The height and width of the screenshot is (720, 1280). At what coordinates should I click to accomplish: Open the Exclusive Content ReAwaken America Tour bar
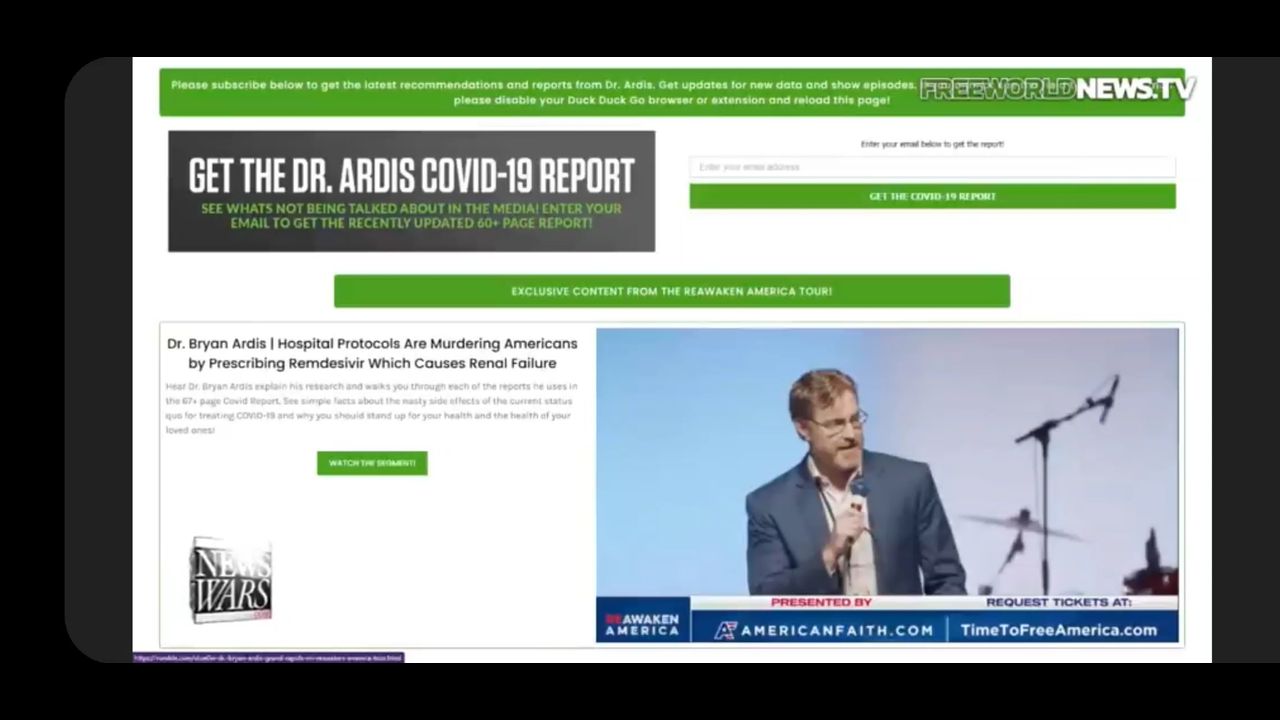(x=671, y=291)
